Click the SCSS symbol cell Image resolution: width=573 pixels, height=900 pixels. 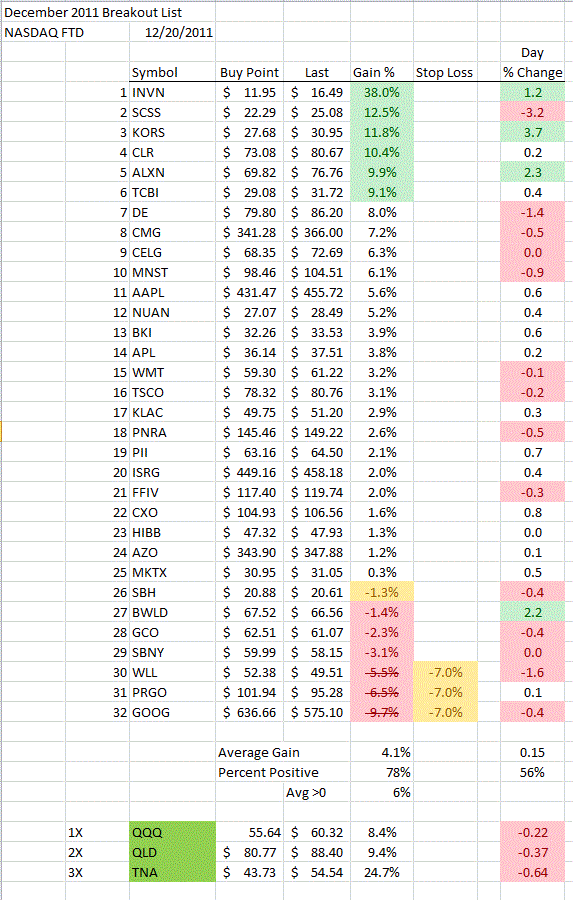tap(172, 112)
